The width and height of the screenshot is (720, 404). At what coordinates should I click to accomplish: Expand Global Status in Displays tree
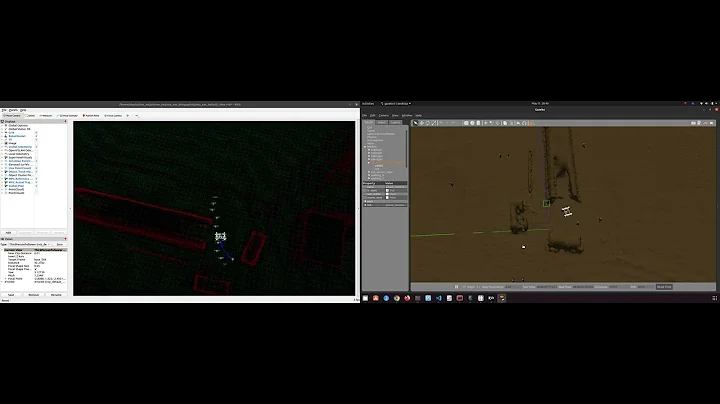(x=2, y=129)
